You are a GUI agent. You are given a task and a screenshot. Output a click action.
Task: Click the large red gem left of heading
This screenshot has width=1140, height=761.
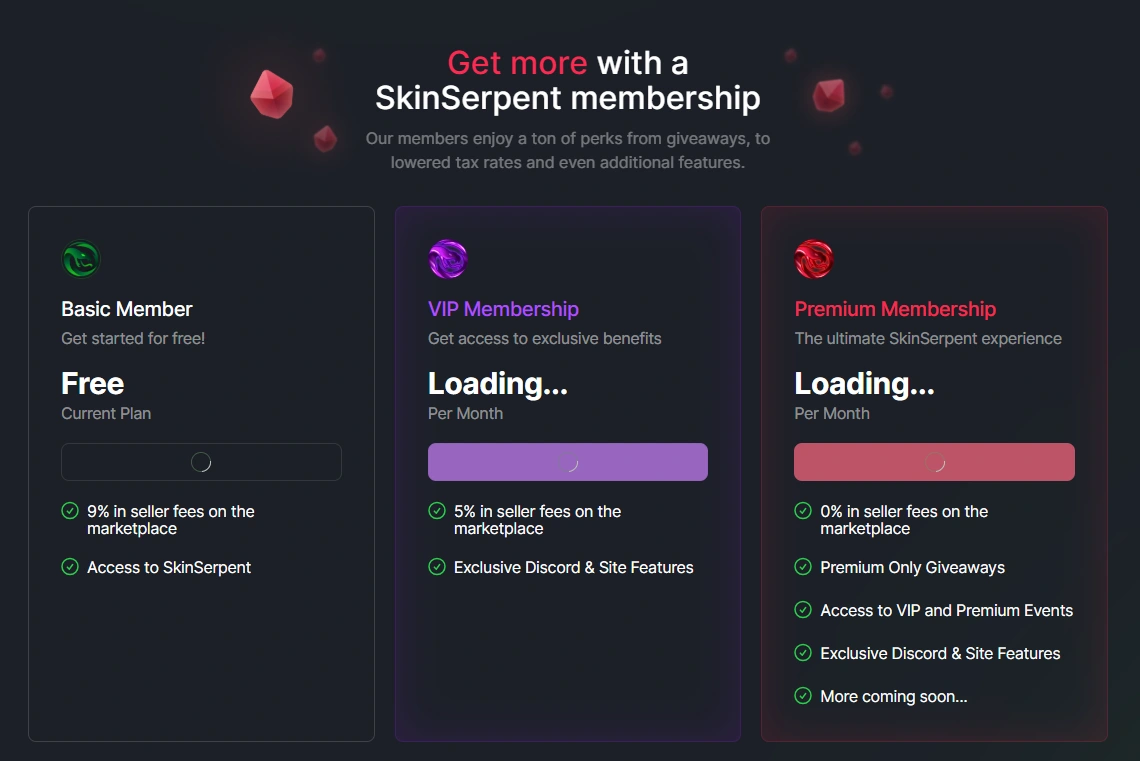tap(271, 94)
